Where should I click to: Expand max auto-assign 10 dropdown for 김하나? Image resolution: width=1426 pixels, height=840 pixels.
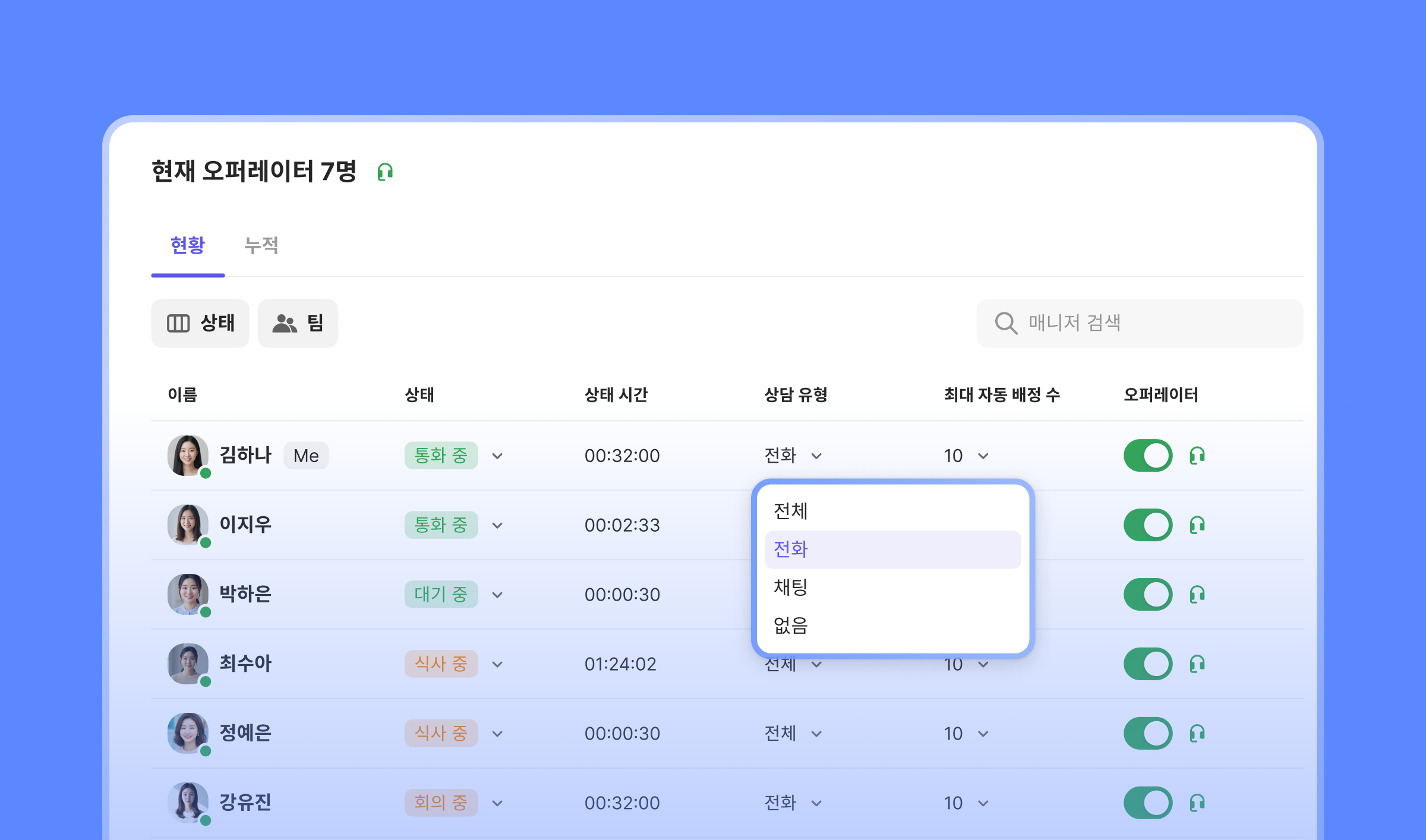click(983, 456)
